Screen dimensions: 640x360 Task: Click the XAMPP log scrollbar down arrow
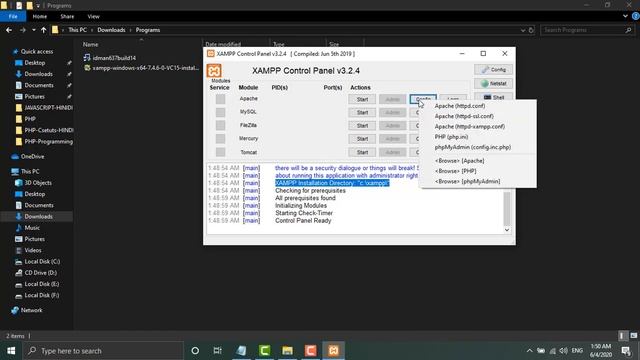[507, 230]
